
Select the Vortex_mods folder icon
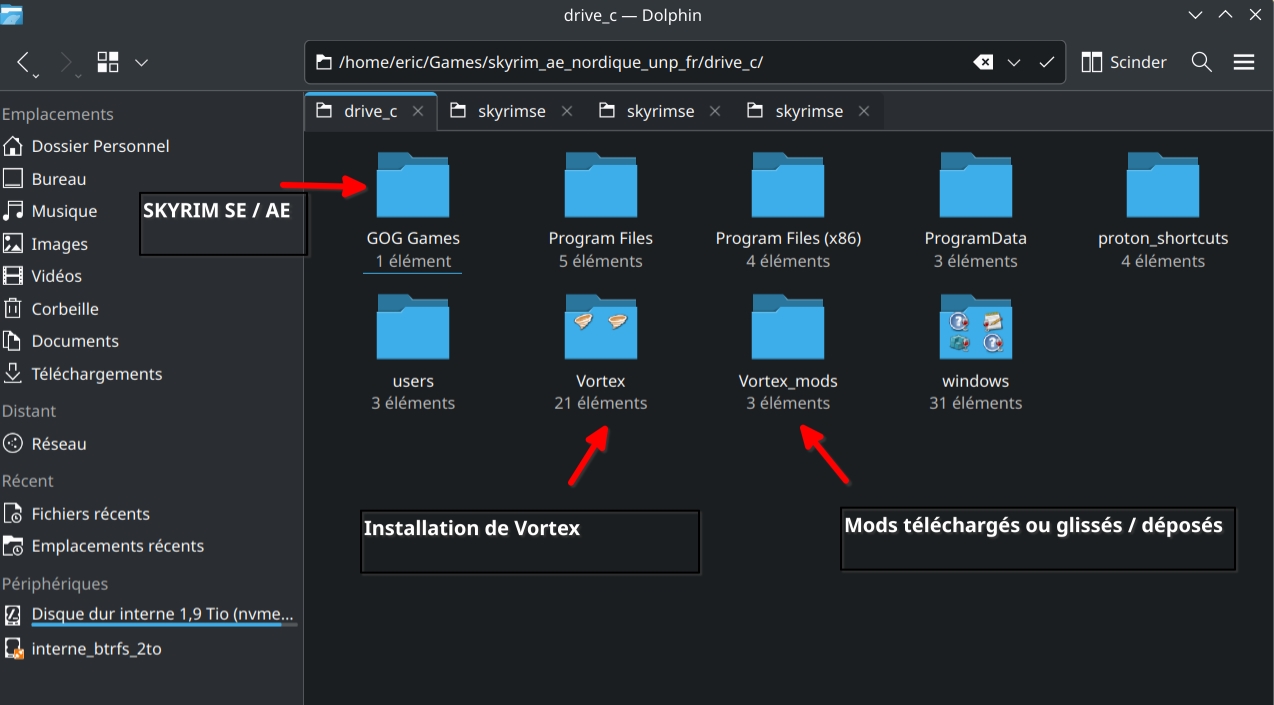pyautogui.click(x=788, y=327)
